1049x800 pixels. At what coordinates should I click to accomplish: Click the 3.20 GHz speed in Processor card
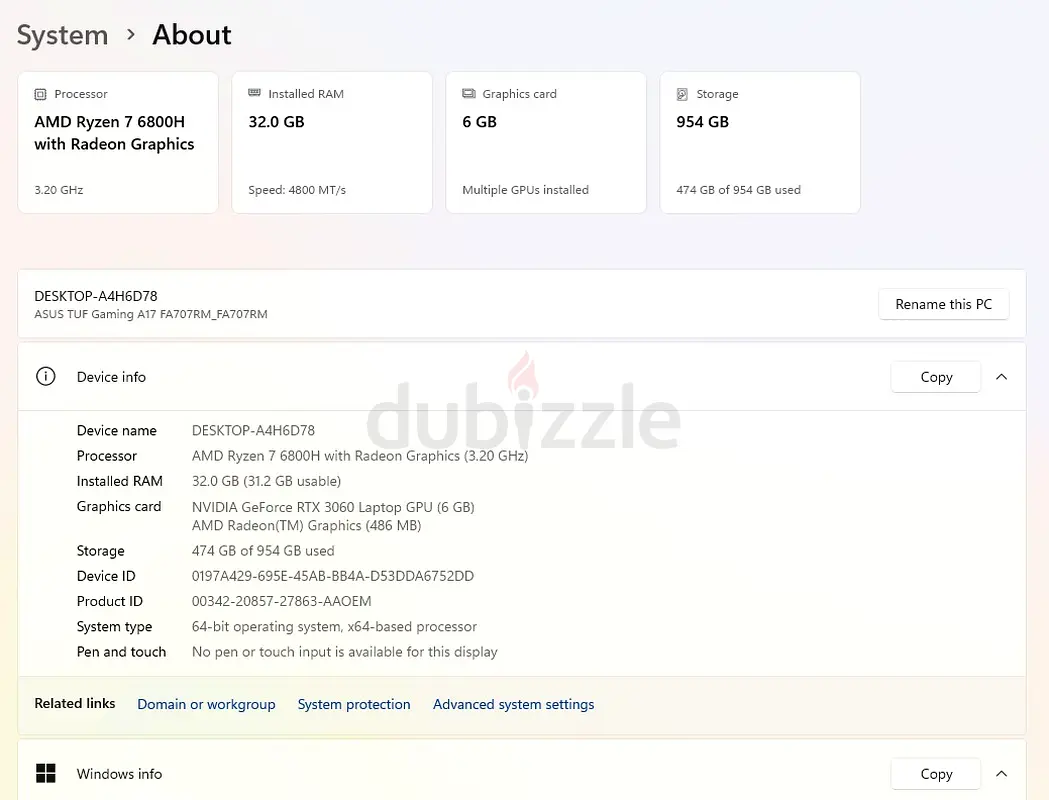[x=59, y=190]
